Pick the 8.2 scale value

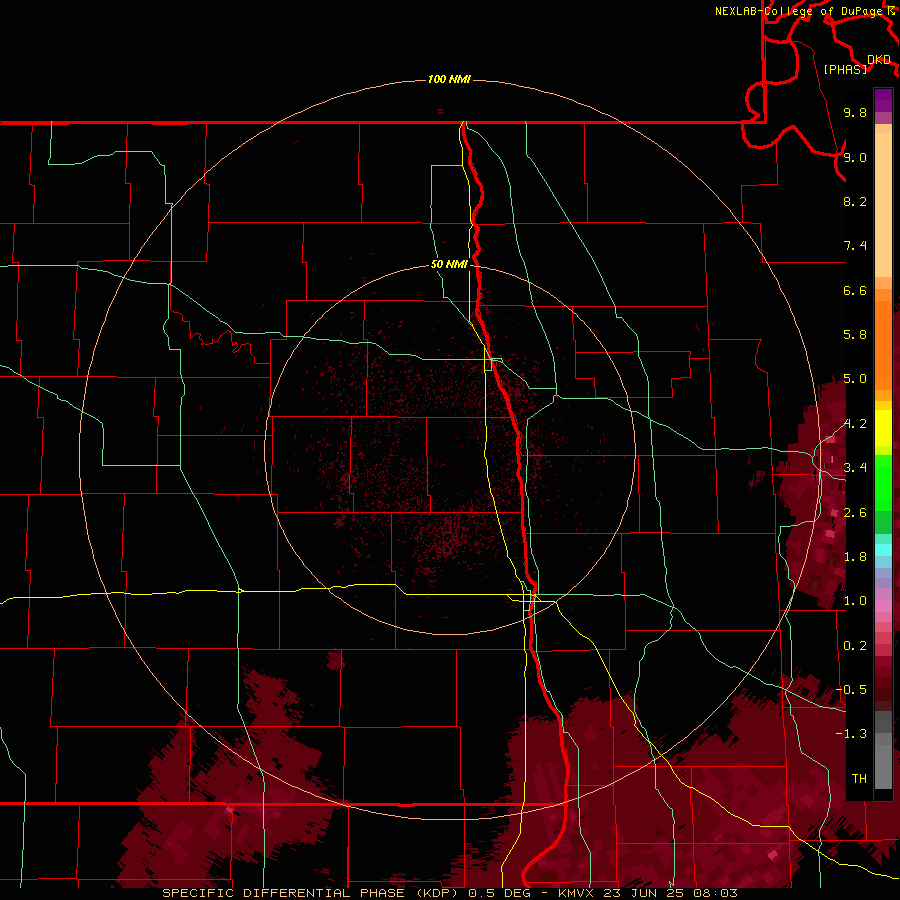[x=855, y=201]
